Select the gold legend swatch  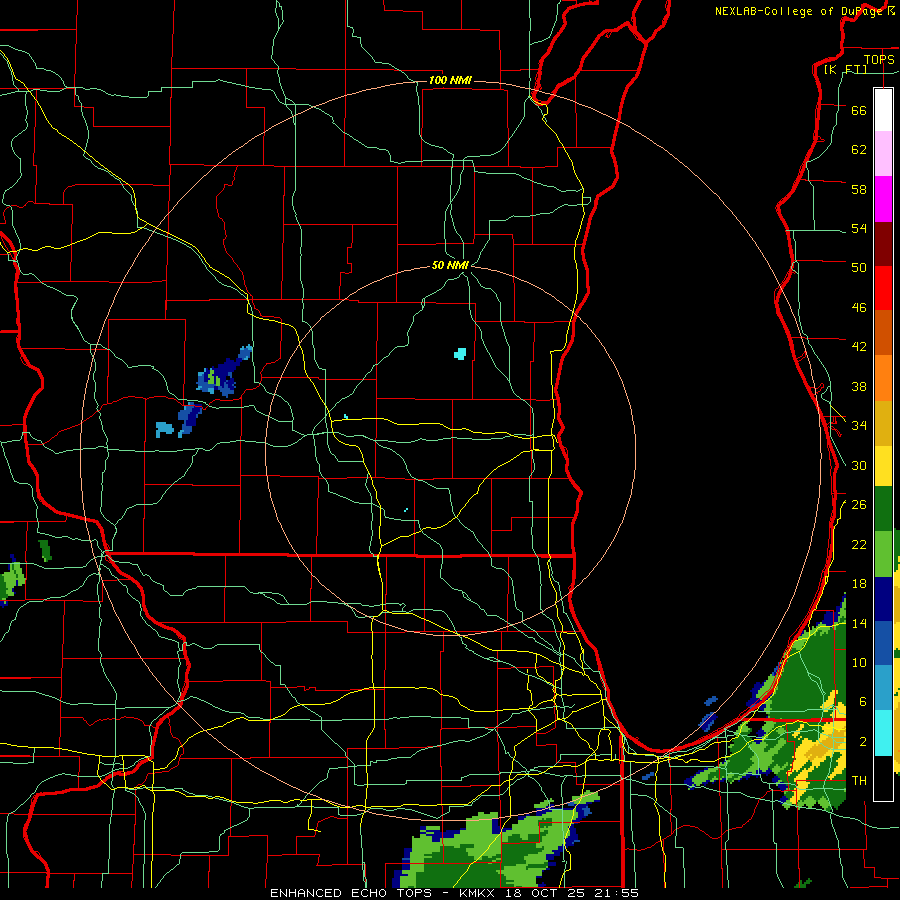coord(883,423)
